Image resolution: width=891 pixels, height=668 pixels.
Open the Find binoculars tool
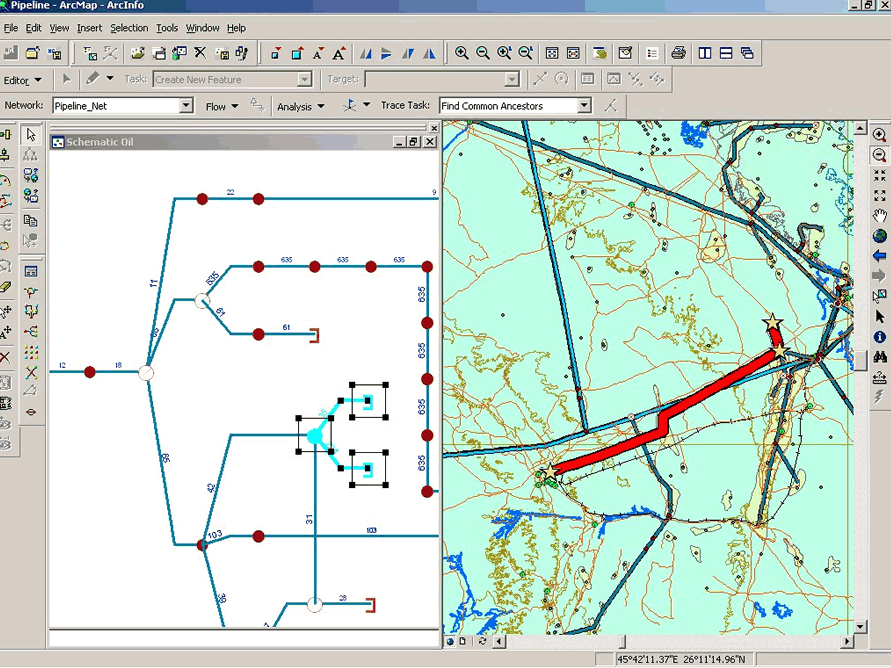click(x=880, y=357)
